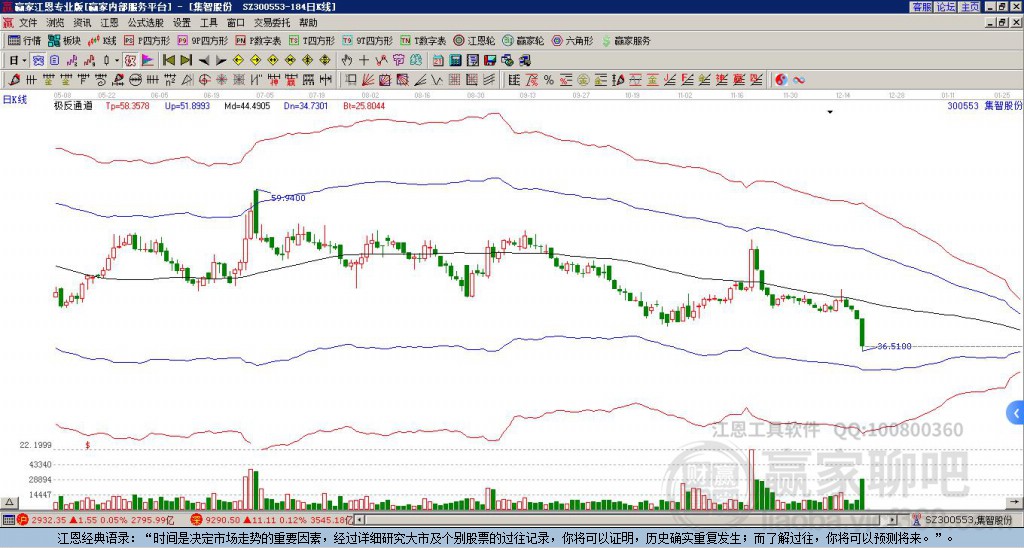
Task: Click the 深 Shenzhen index status entry
Action: [271, 520]
